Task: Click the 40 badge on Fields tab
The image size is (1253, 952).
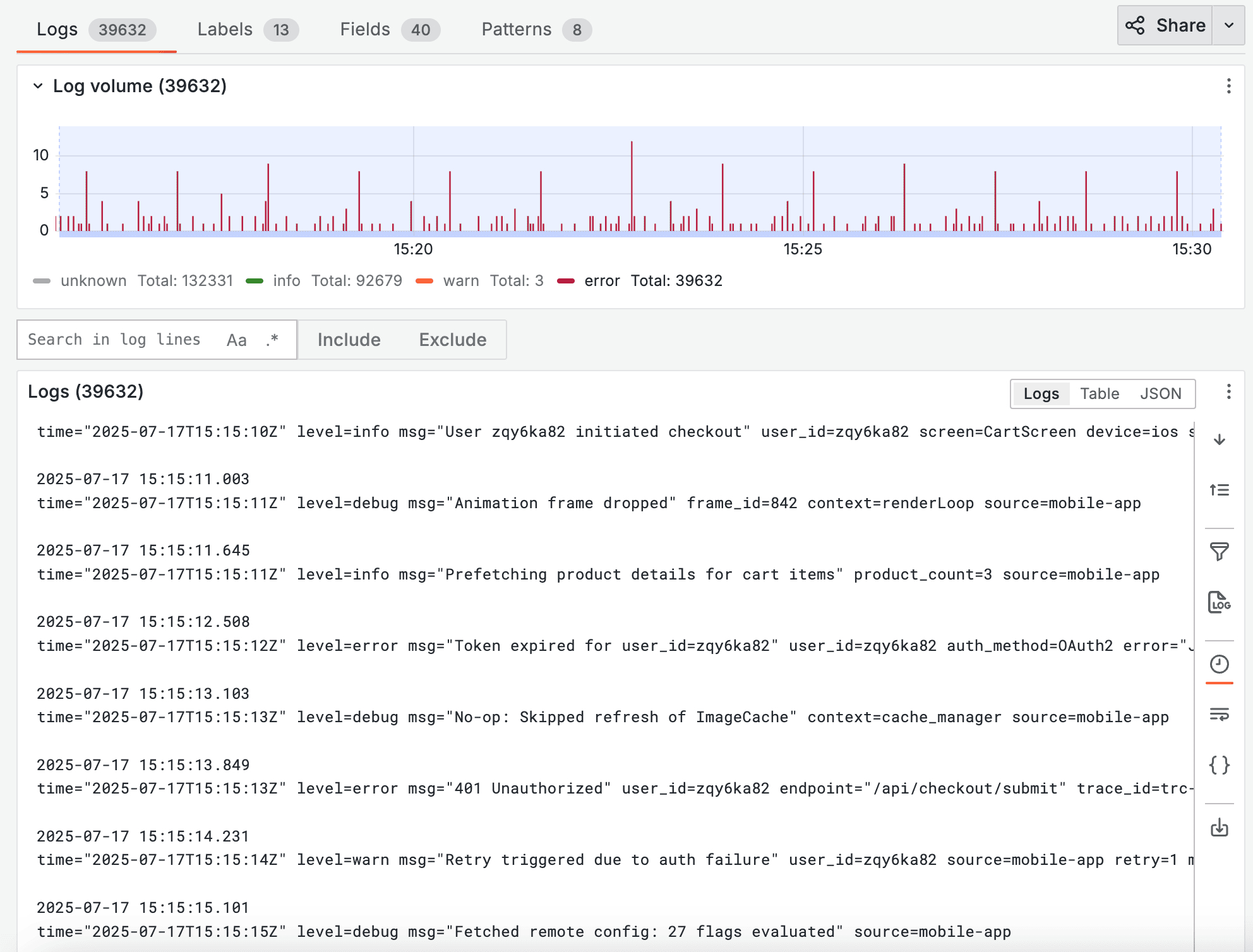Action: (421, 30)
